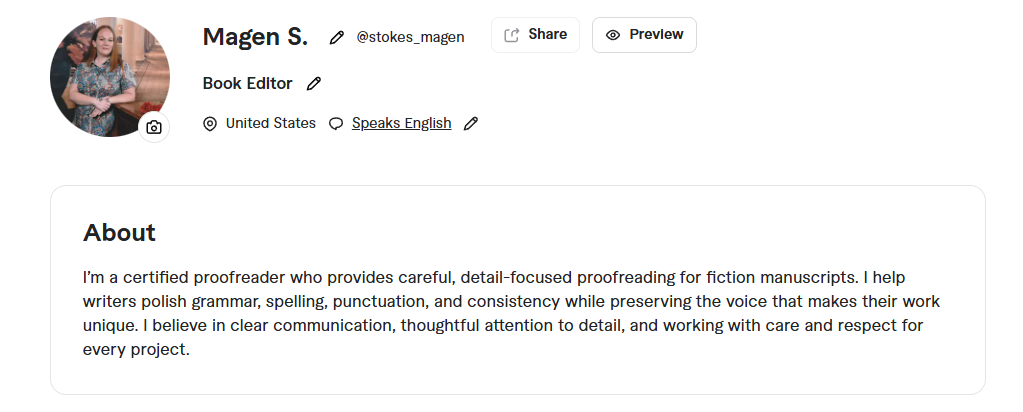Open the Speaks English link
Image resolution: width=1023 pixels, height=412 pixels.
click(401, 124)
